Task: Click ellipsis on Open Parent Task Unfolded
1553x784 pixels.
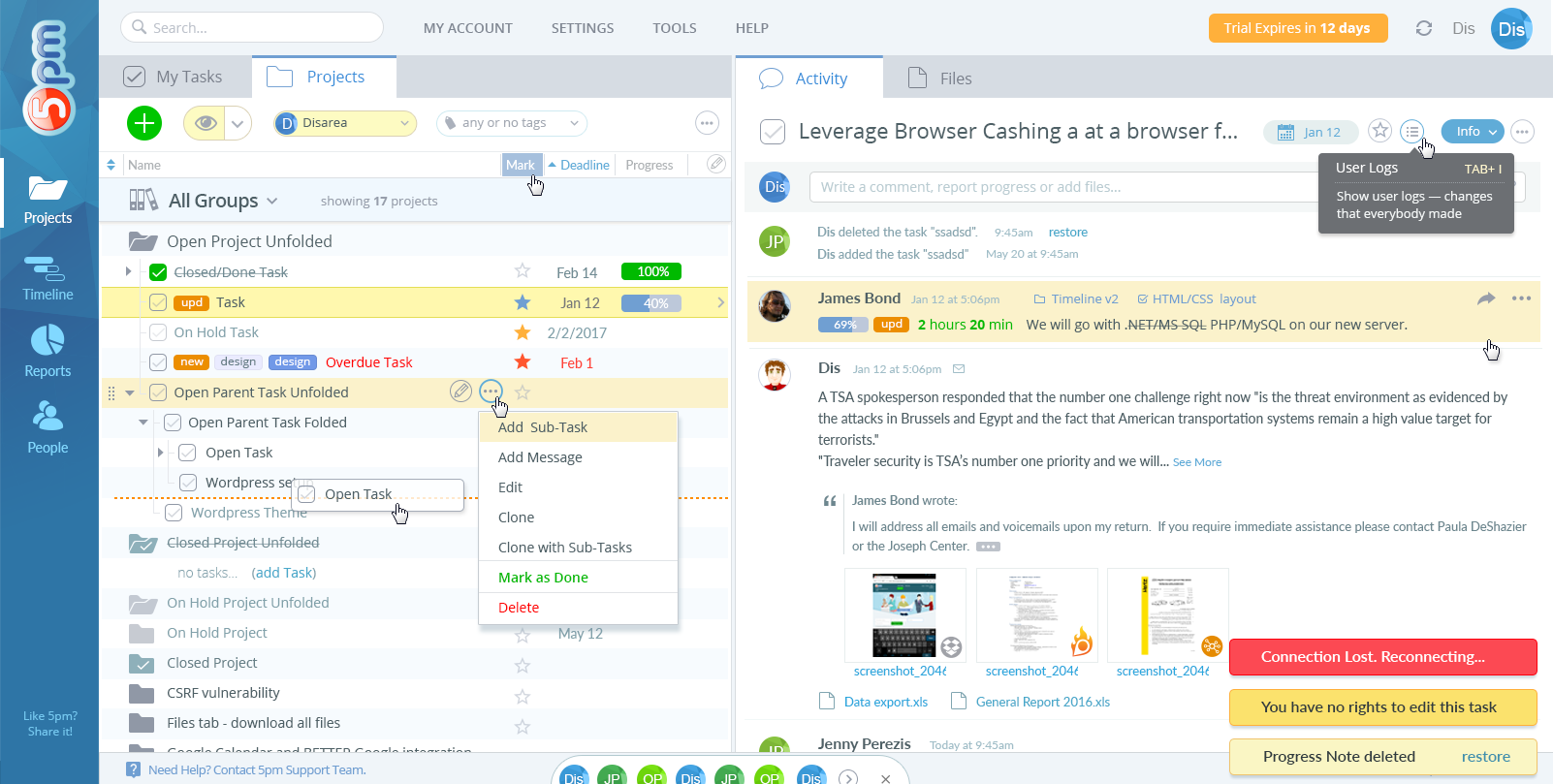Action: pos(491,392)
